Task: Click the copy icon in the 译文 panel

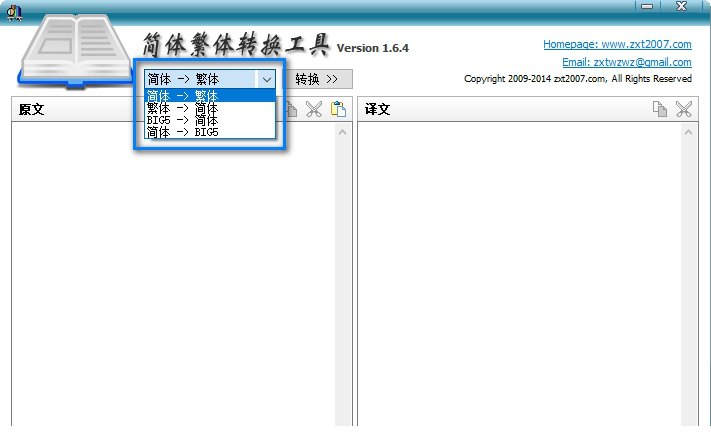Action: [x=660, y=109]
